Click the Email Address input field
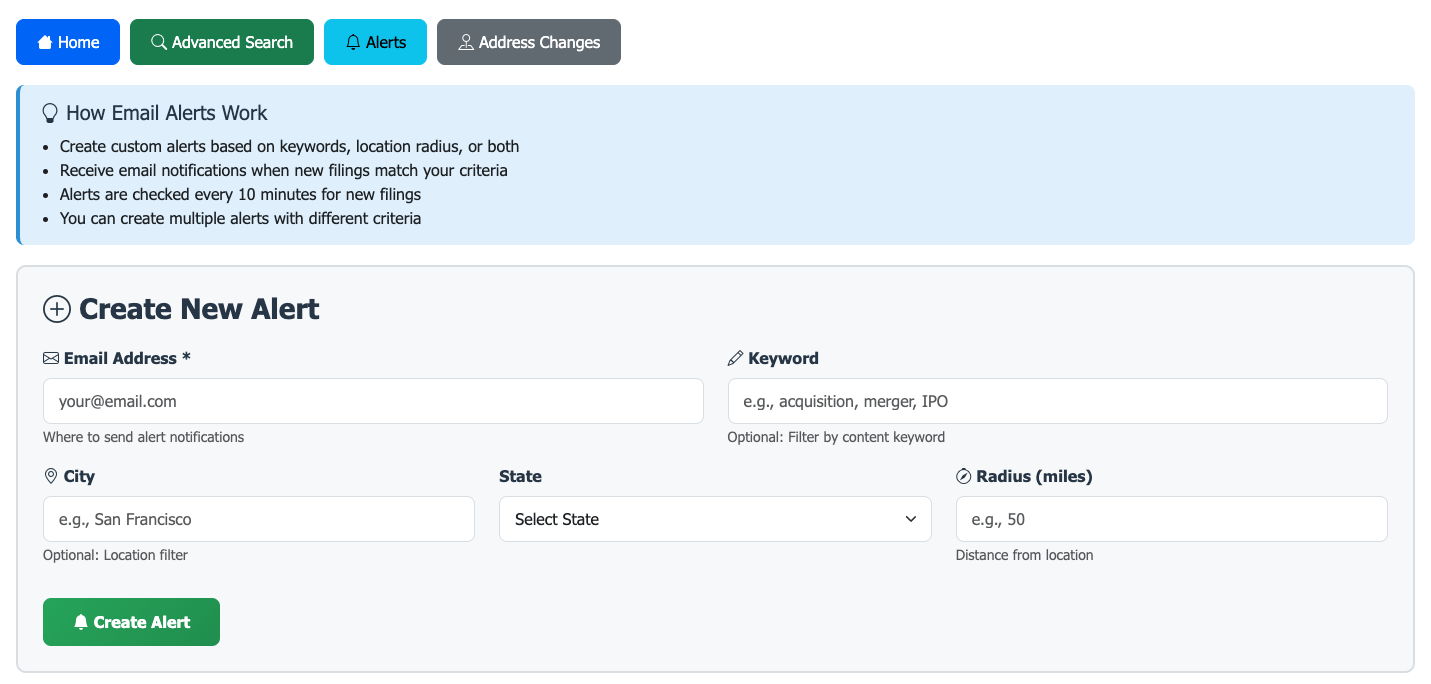Viewport: 1431px width, 684px height. coord(372,401)
